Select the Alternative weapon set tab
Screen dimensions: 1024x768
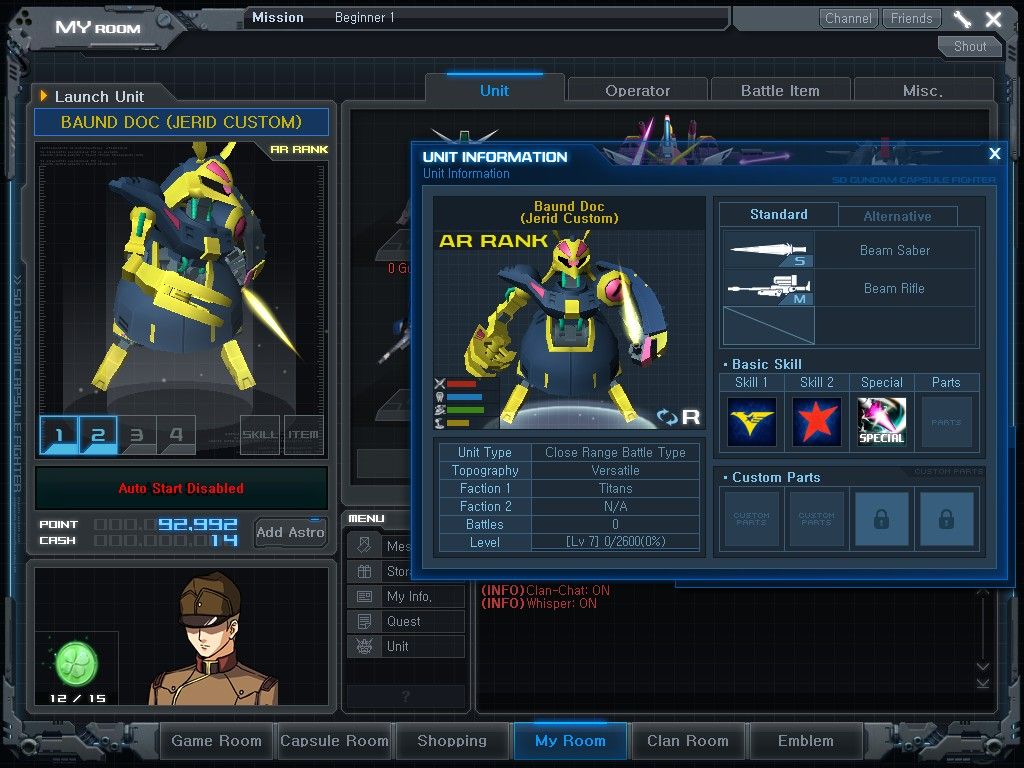click(898, 216)
